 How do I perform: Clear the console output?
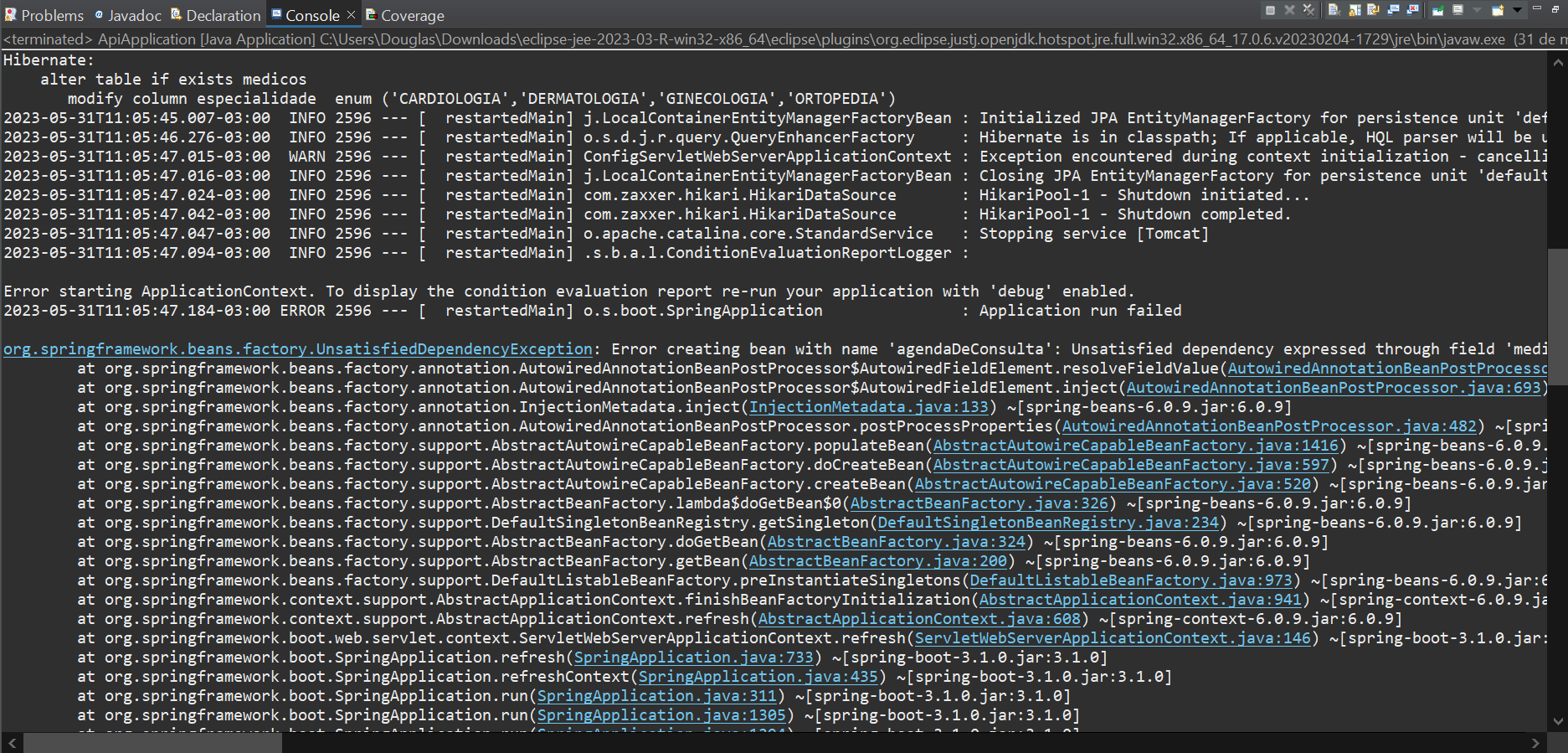pyautogui.click(x=1334, y=10)
